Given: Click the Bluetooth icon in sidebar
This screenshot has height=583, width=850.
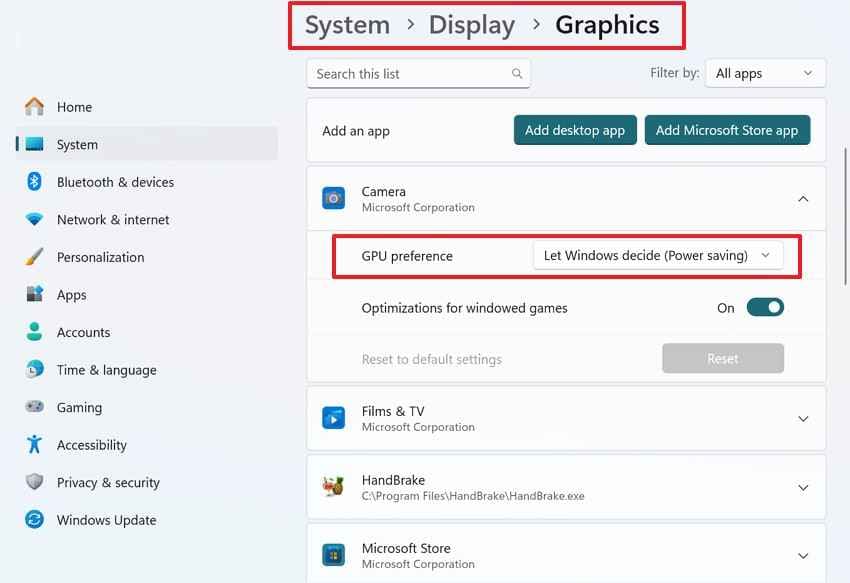Looking at the screenshot, I should coord(34,182).
